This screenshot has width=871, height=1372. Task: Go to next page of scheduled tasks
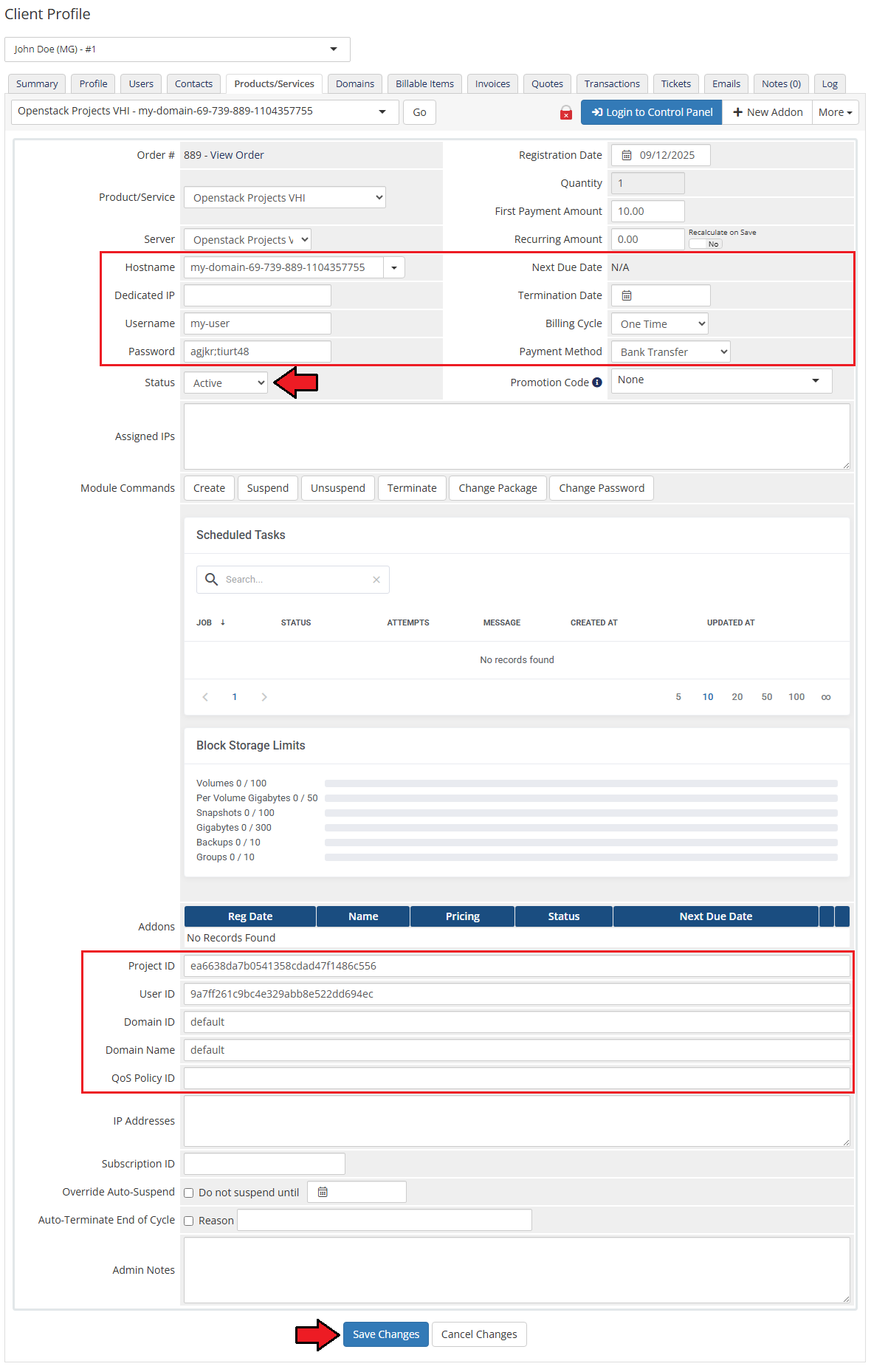(x=264, y=697)
